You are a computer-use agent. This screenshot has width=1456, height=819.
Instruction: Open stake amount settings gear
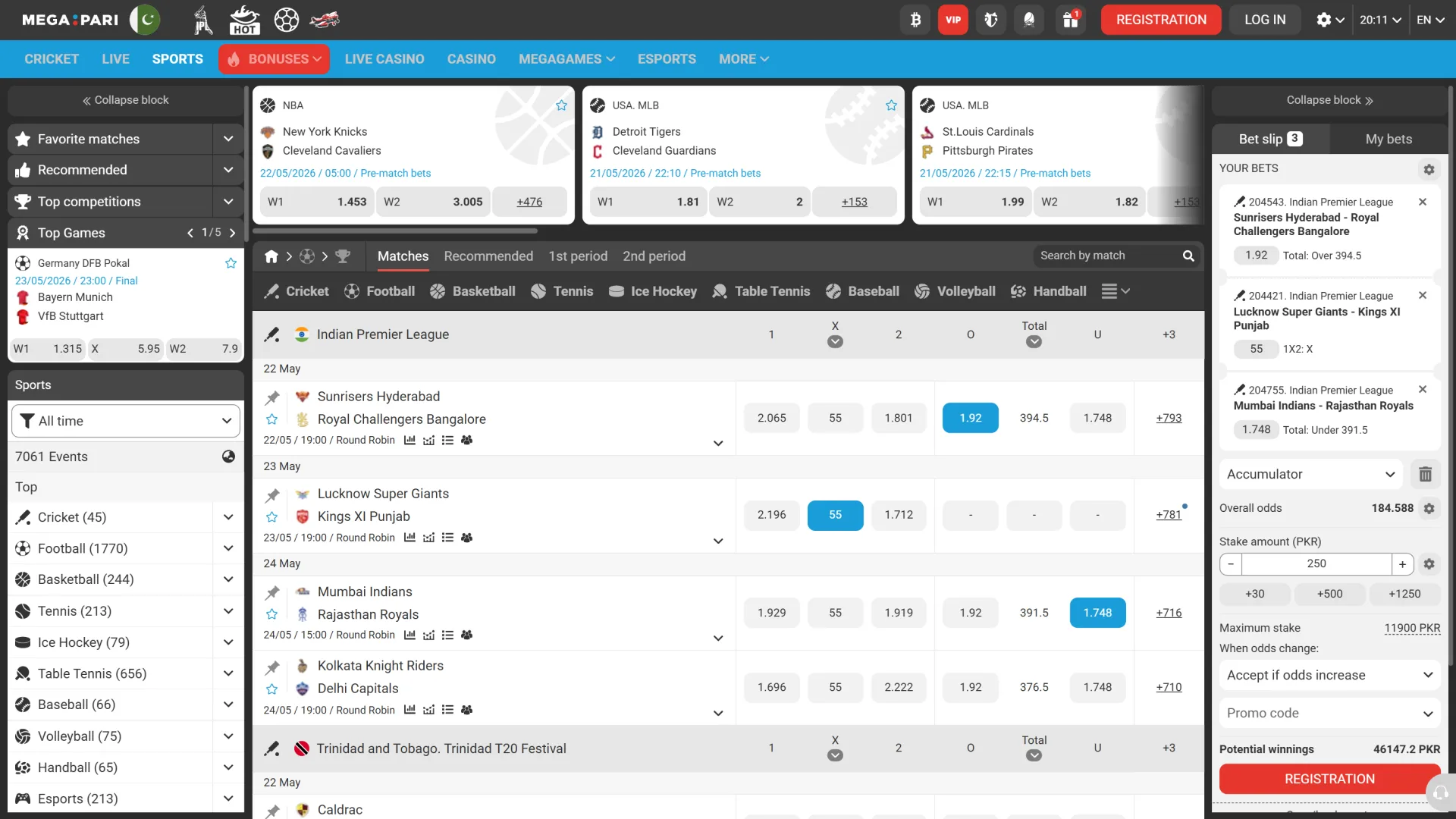[1429, 563]
